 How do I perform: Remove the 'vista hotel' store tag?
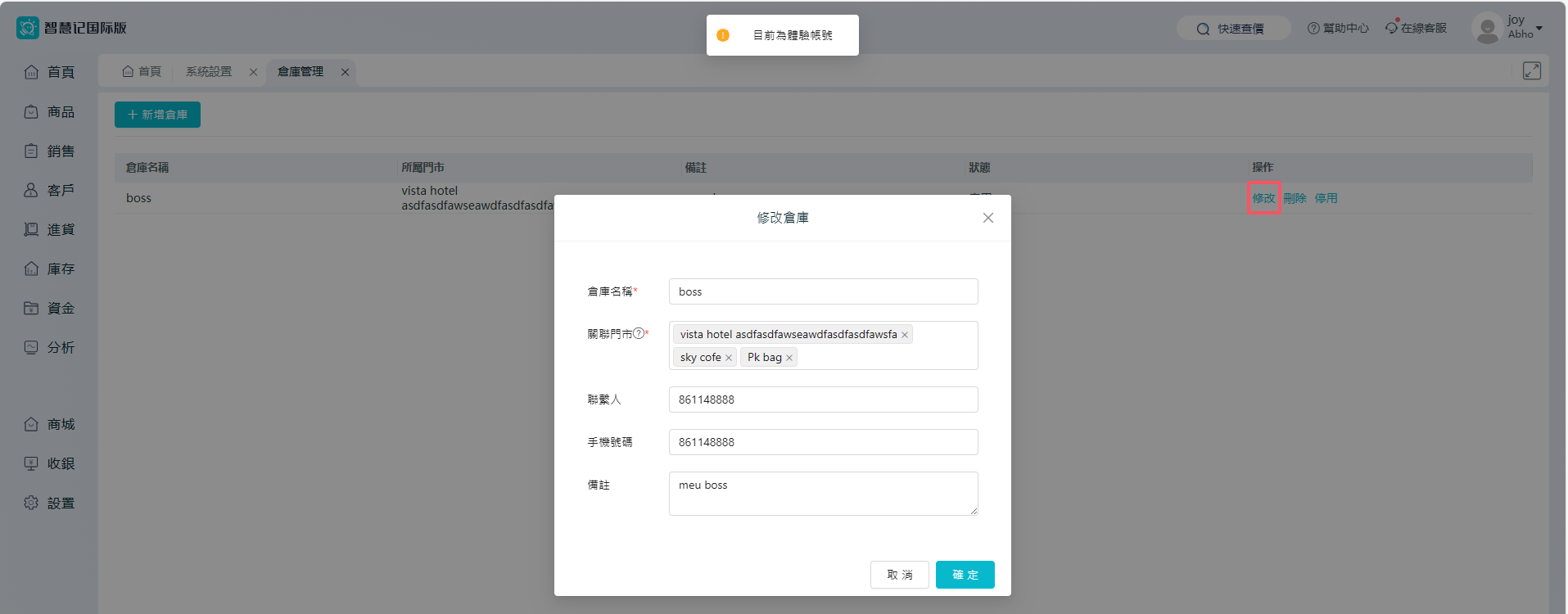tap(905, 335)
